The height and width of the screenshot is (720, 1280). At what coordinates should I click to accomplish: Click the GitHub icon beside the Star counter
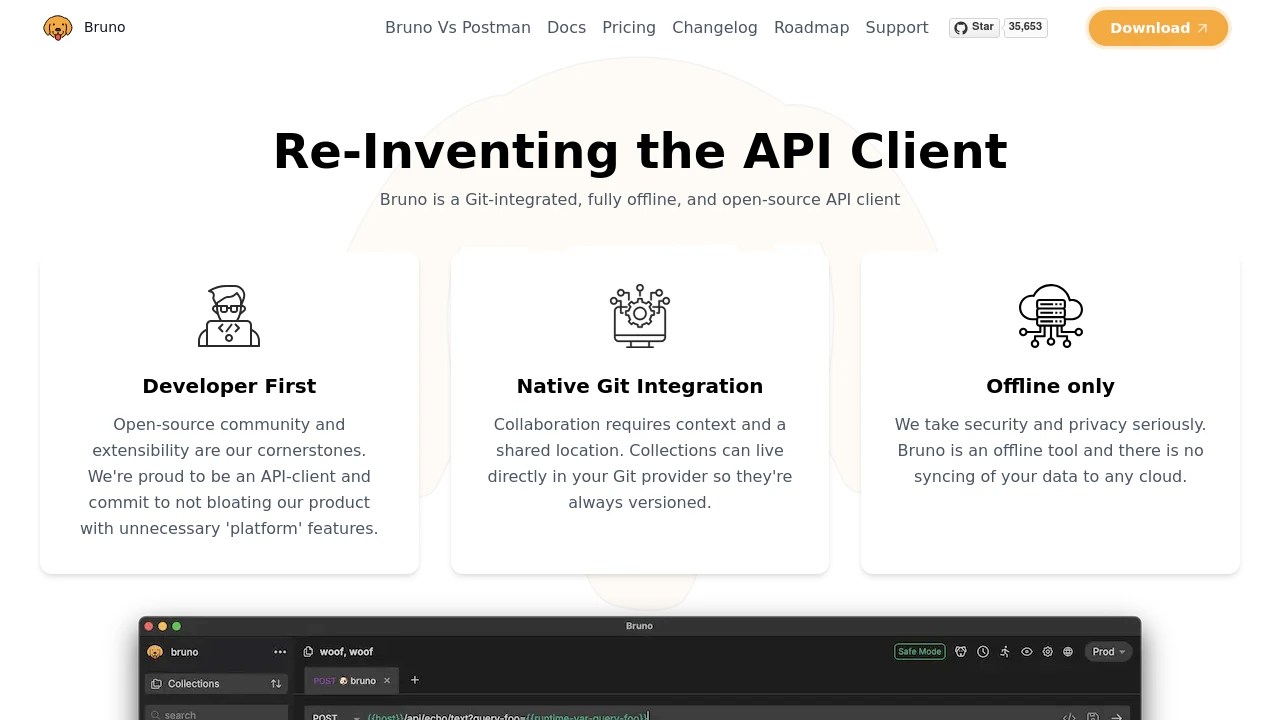tap(960, 27)
